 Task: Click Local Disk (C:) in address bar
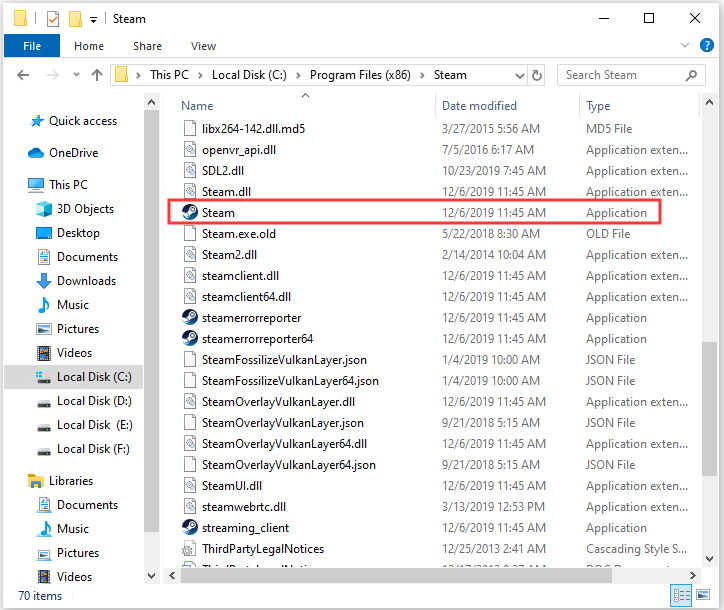coord(249,75)
